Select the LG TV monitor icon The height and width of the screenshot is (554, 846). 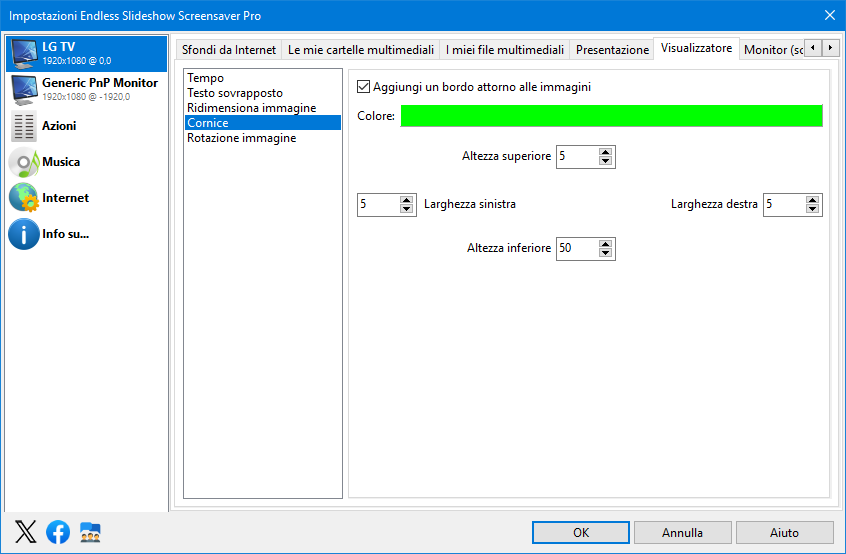click(24, 54)
